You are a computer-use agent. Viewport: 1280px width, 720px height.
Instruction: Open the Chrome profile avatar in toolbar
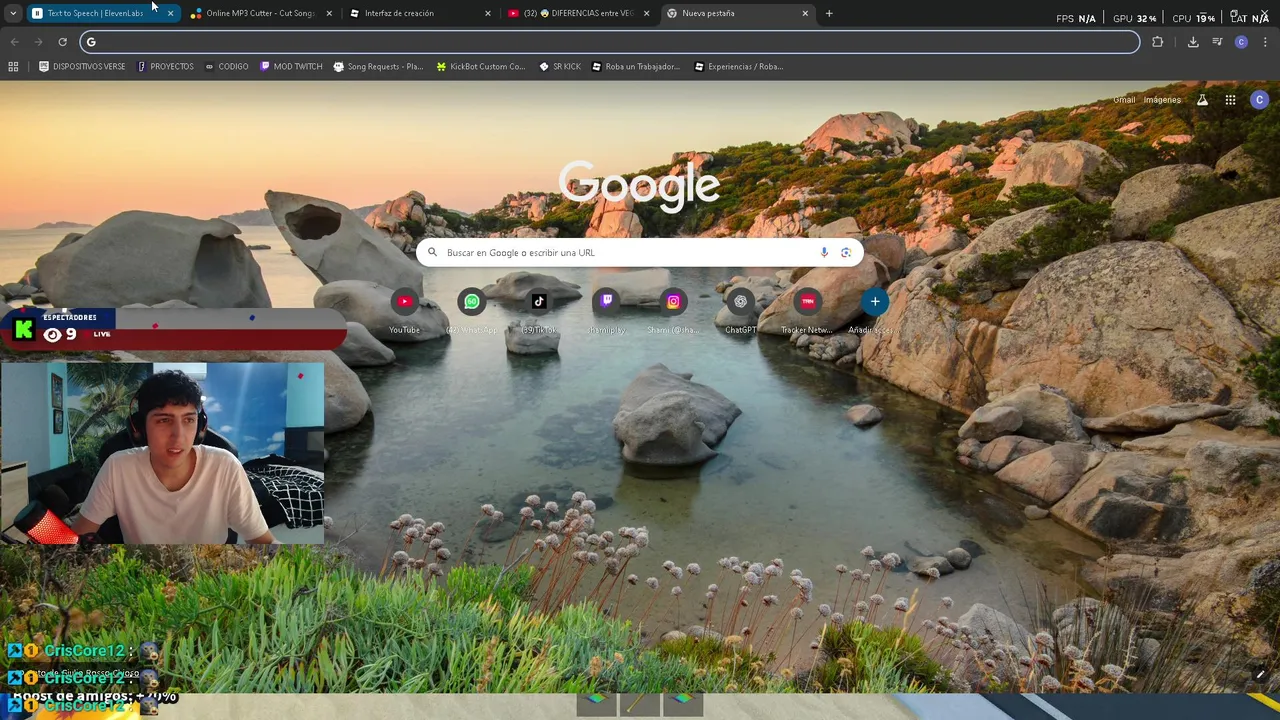[1241, 42]
